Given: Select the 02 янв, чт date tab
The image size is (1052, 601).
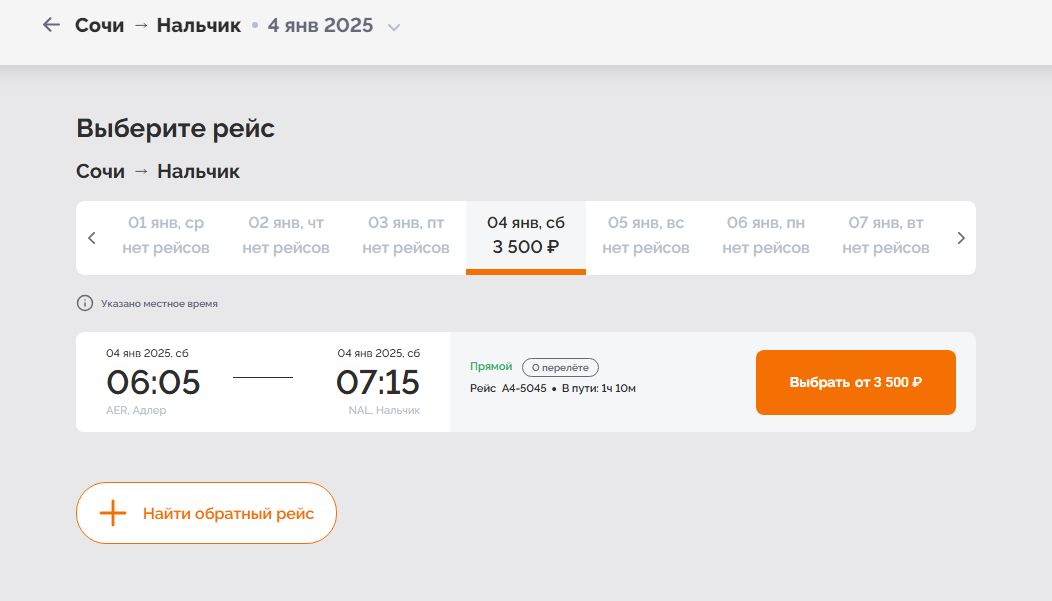Looking at the screenshot, I should coord(286,236).
